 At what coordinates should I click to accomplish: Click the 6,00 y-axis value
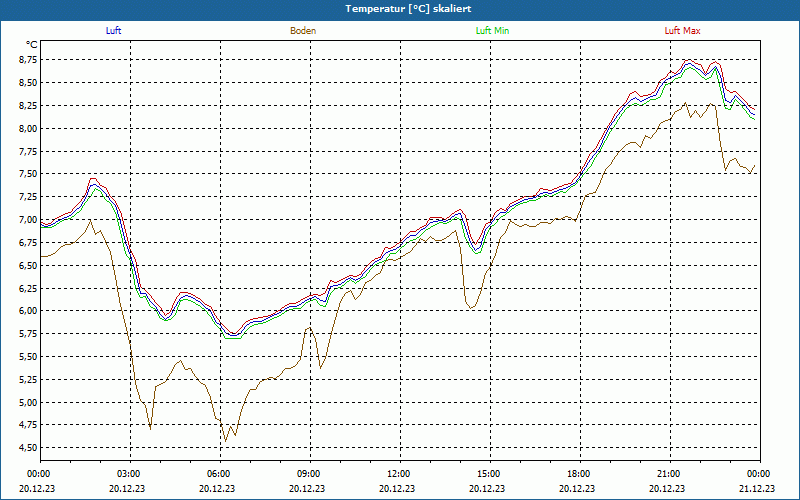pos(27,311)
